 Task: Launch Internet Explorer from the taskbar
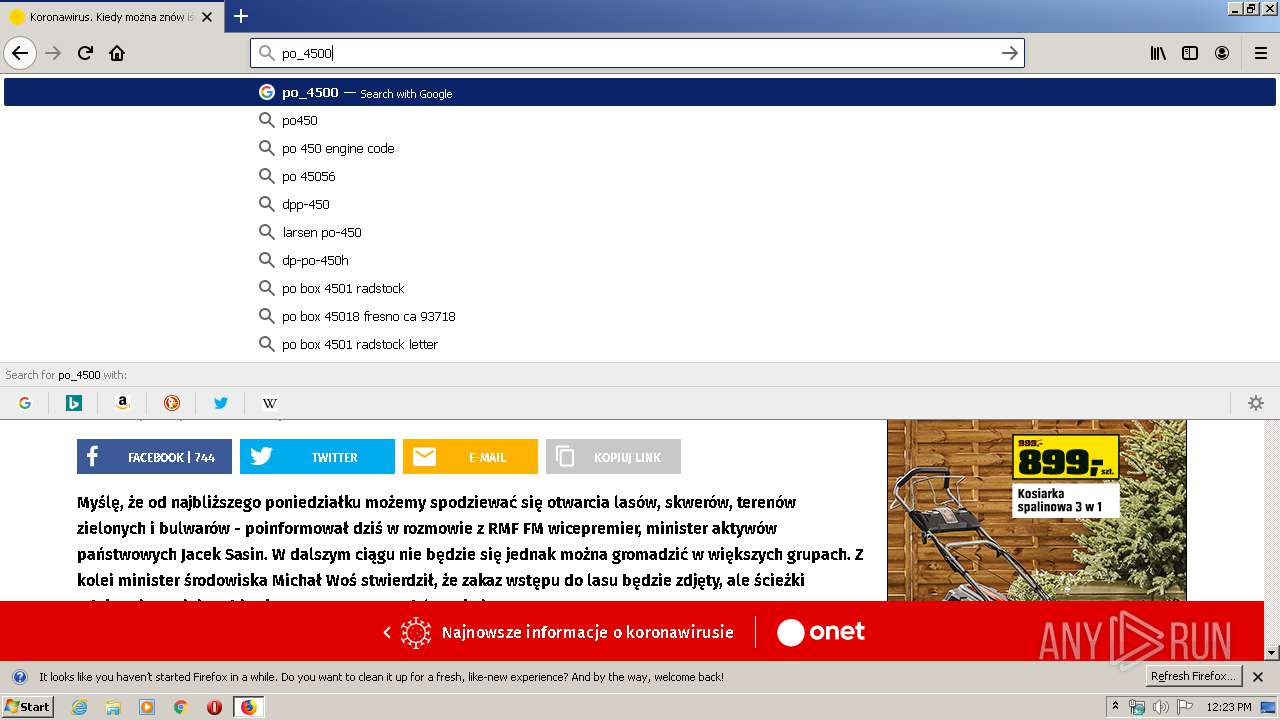[79, 707]
